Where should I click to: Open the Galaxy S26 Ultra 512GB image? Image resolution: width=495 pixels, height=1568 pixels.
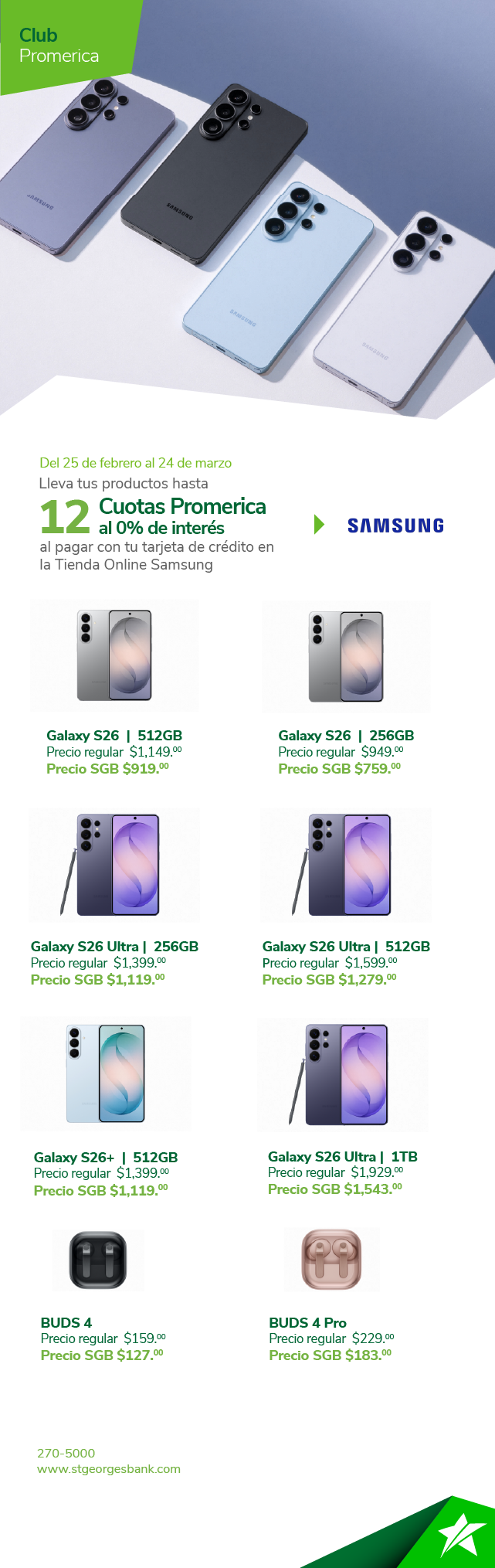[x=346, y=865]
